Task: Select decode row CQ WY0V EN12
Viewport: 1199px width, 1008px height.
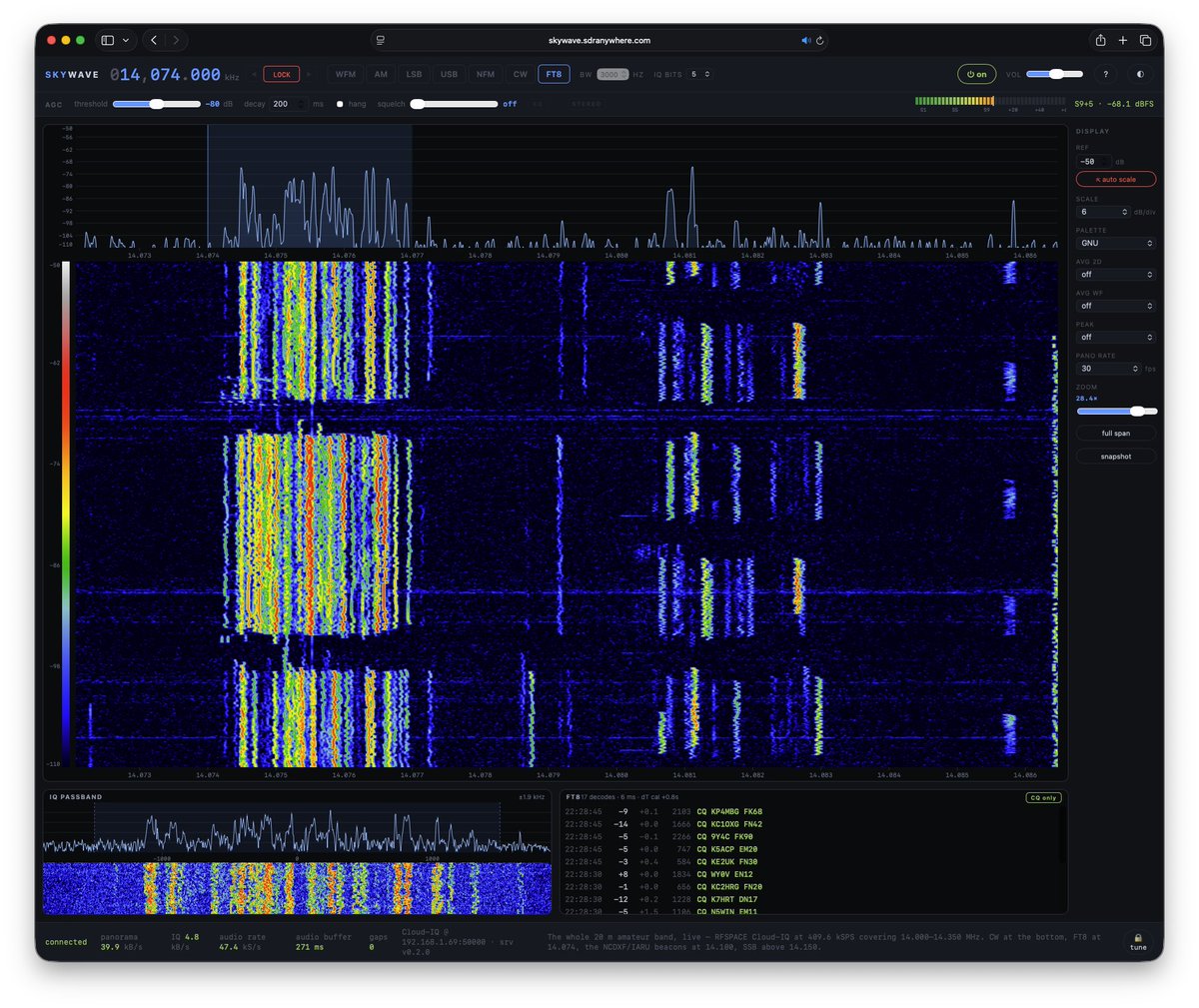Action: click(x=812, y=874)
